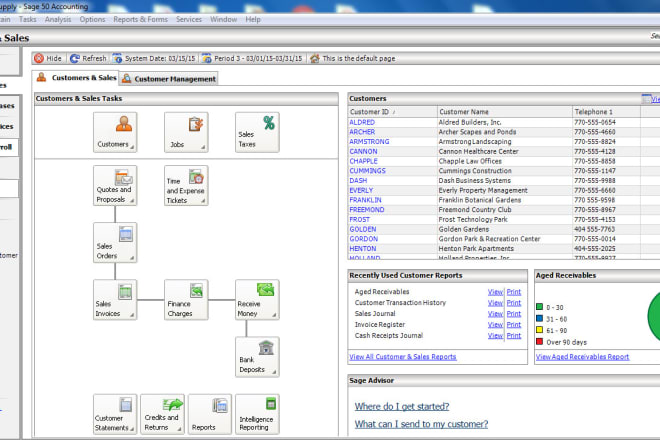Click the Hide toolbar button
Viewport: 660px width, 440px height.
coord(48,59)
